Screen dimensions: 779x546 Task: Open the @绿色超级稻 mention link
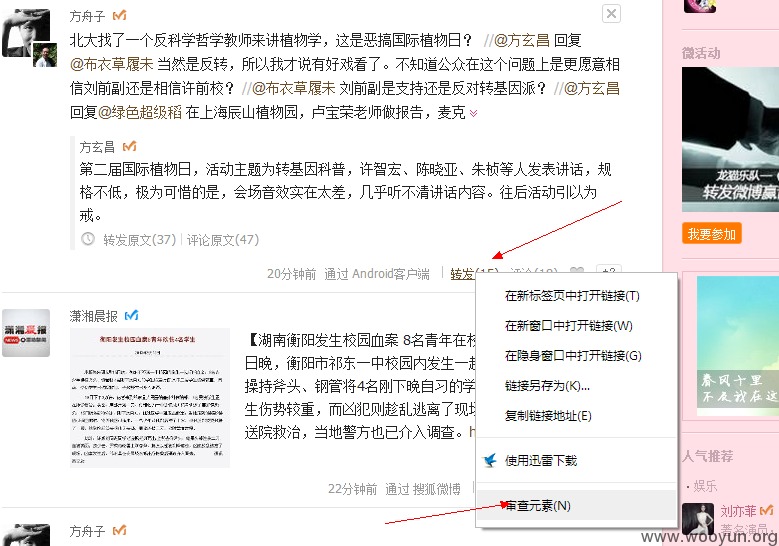pos(140,112)
